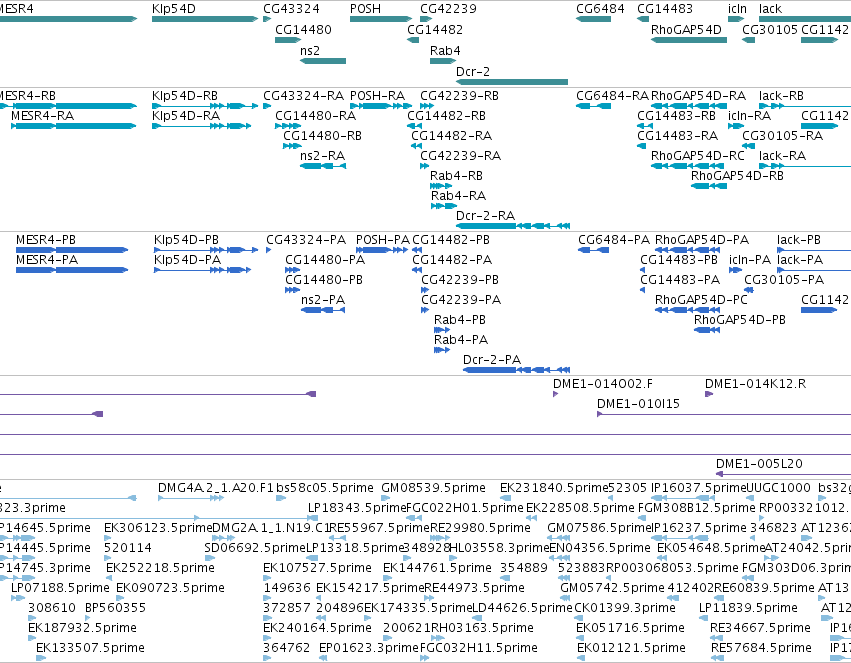The height and width of the screenshot is (663, 851).
Task: Click the POSH-PA protein label
Action: point(383,240)
